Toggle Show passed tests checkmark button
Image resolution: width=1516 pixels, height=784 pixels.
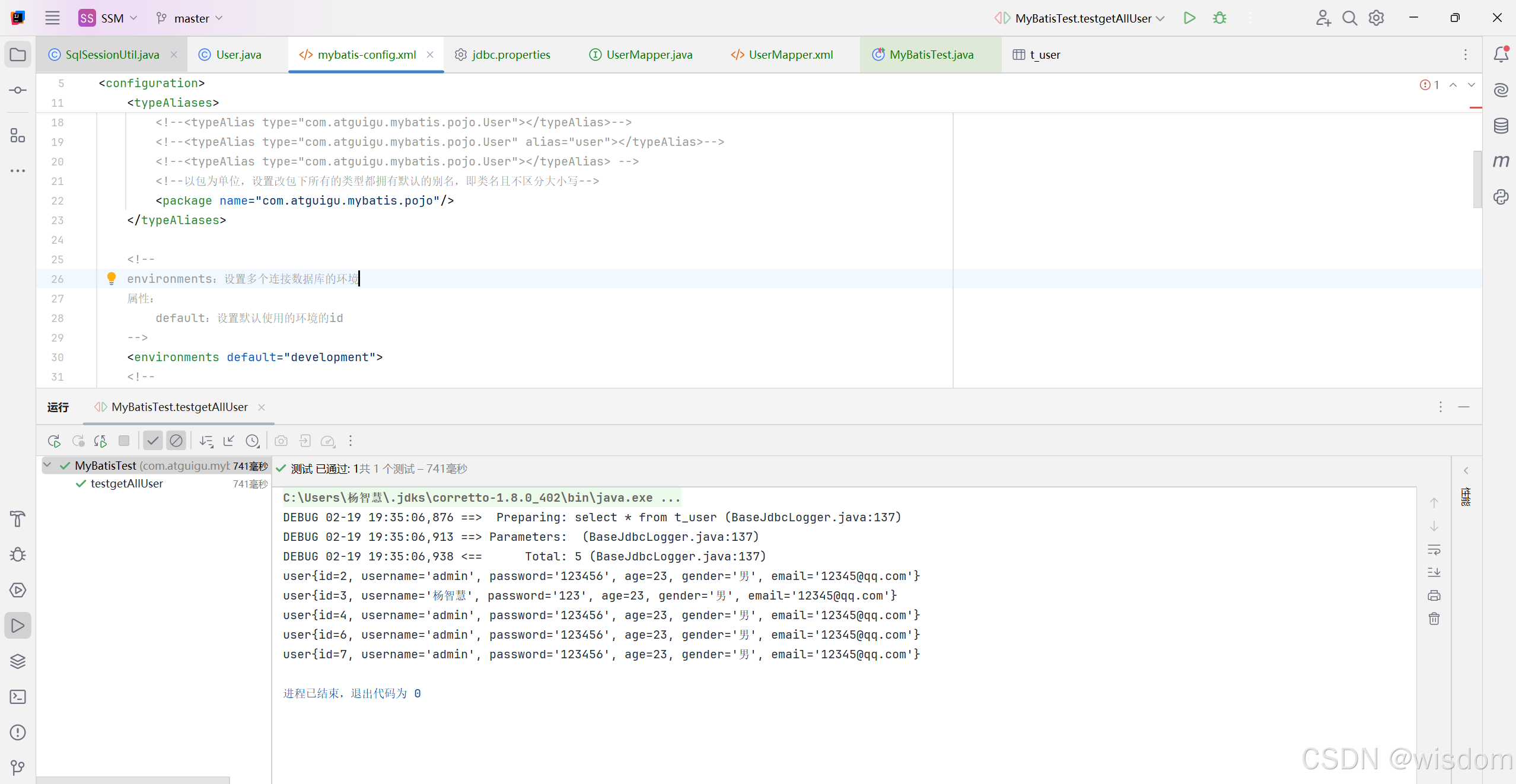(x=153, y=441)
